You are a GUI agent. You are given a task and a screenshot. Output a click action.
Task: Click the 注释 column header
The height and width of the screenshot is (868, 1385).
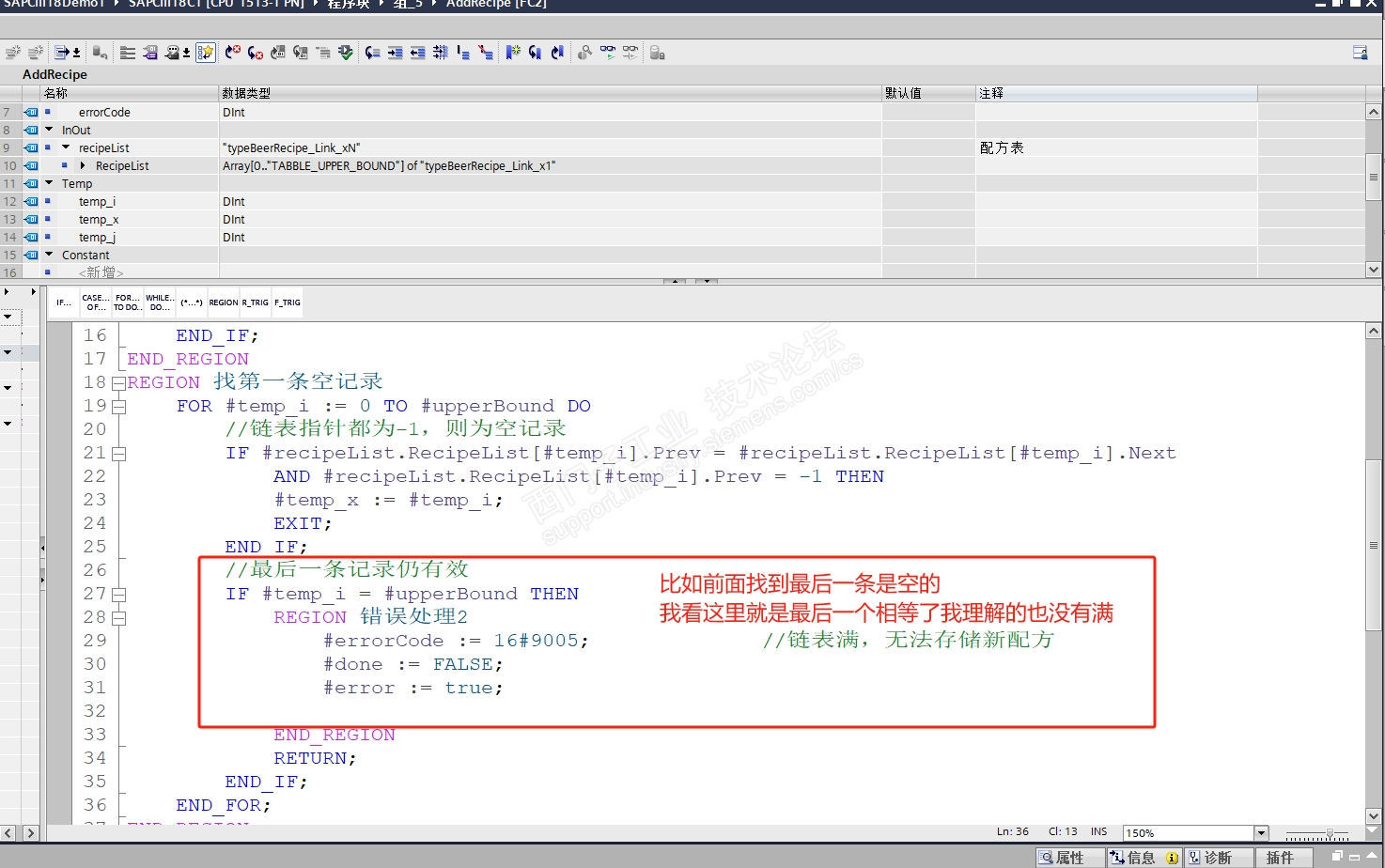[1116, 93]
